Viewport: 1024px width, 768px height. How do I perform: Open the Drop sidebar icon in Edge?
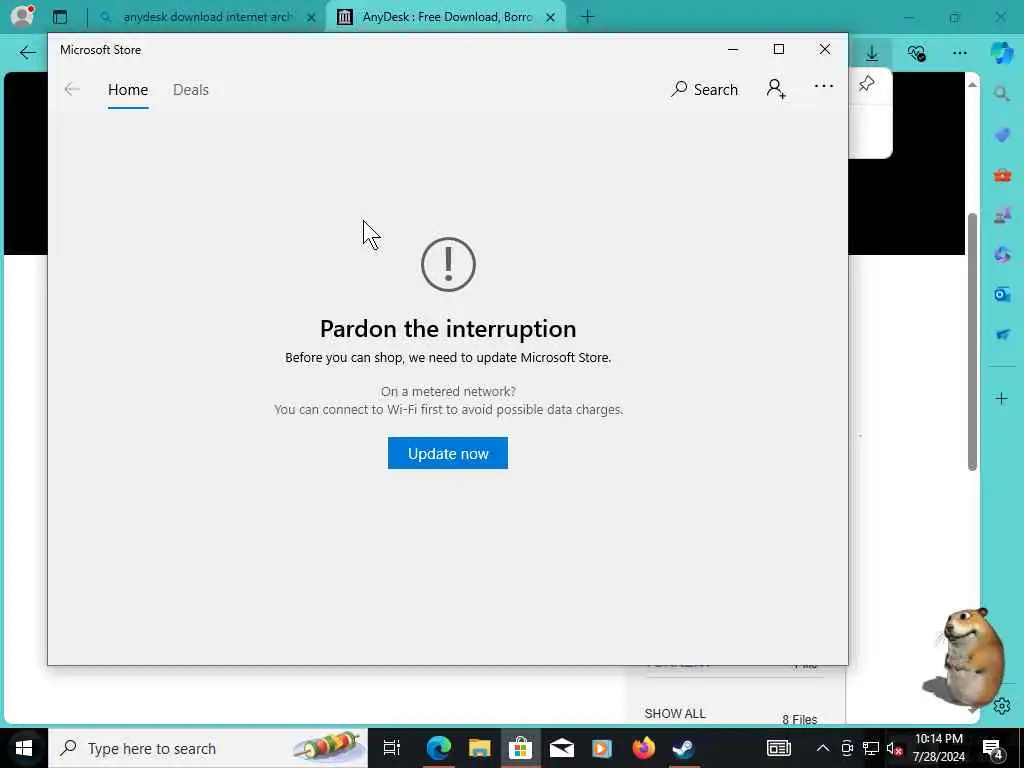[x=1002, y=334]
